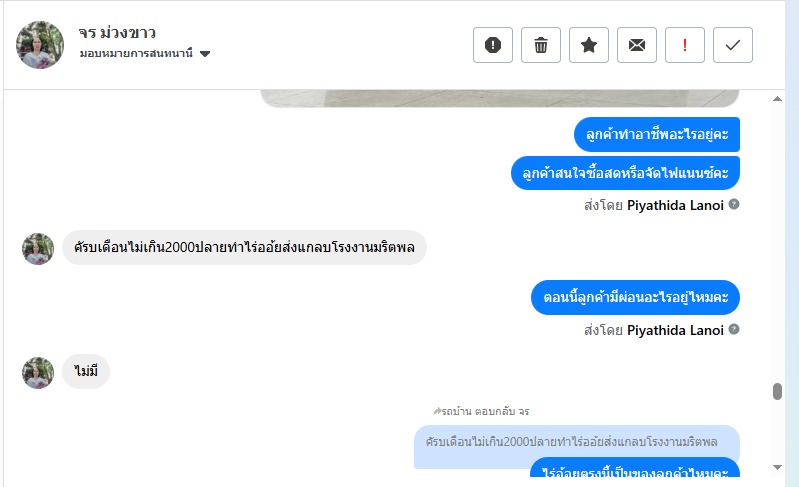Viewport: 799px width, 487px height.
Task: Delete conversation with the trash icon
Action: pos(541,45)
